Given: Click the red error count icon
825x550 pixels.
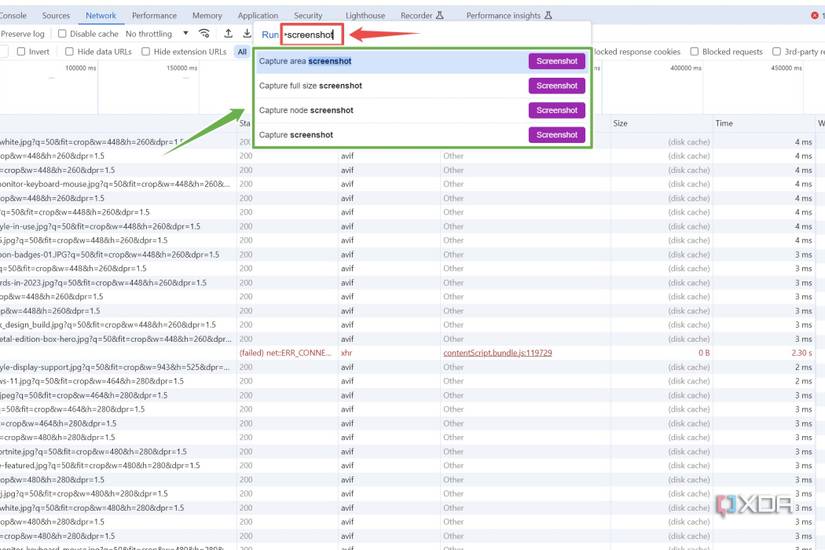Looking at the screenshot, I should [814, 15].
